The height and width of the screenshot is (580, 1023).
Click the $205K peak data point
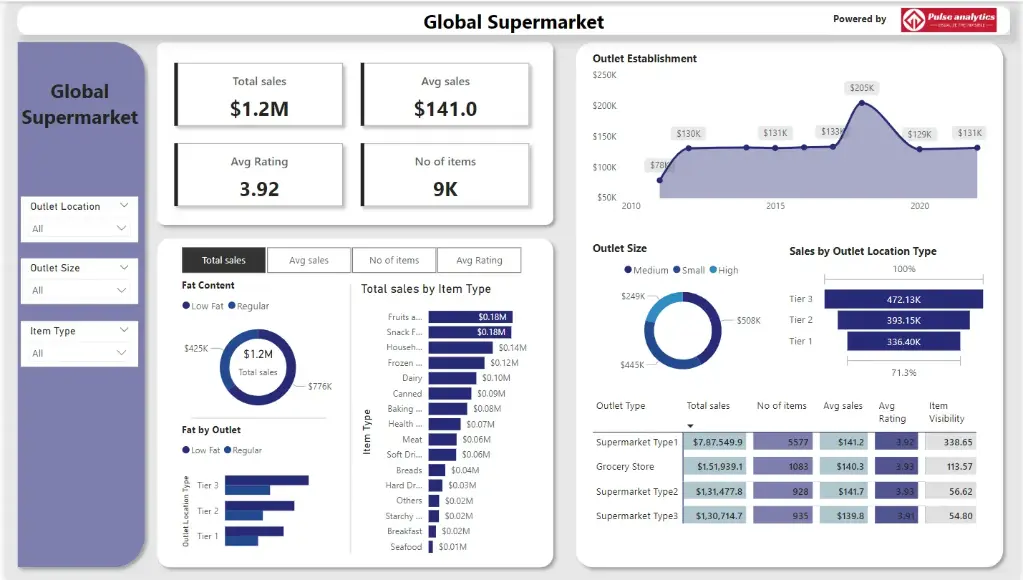coord(862,103)
